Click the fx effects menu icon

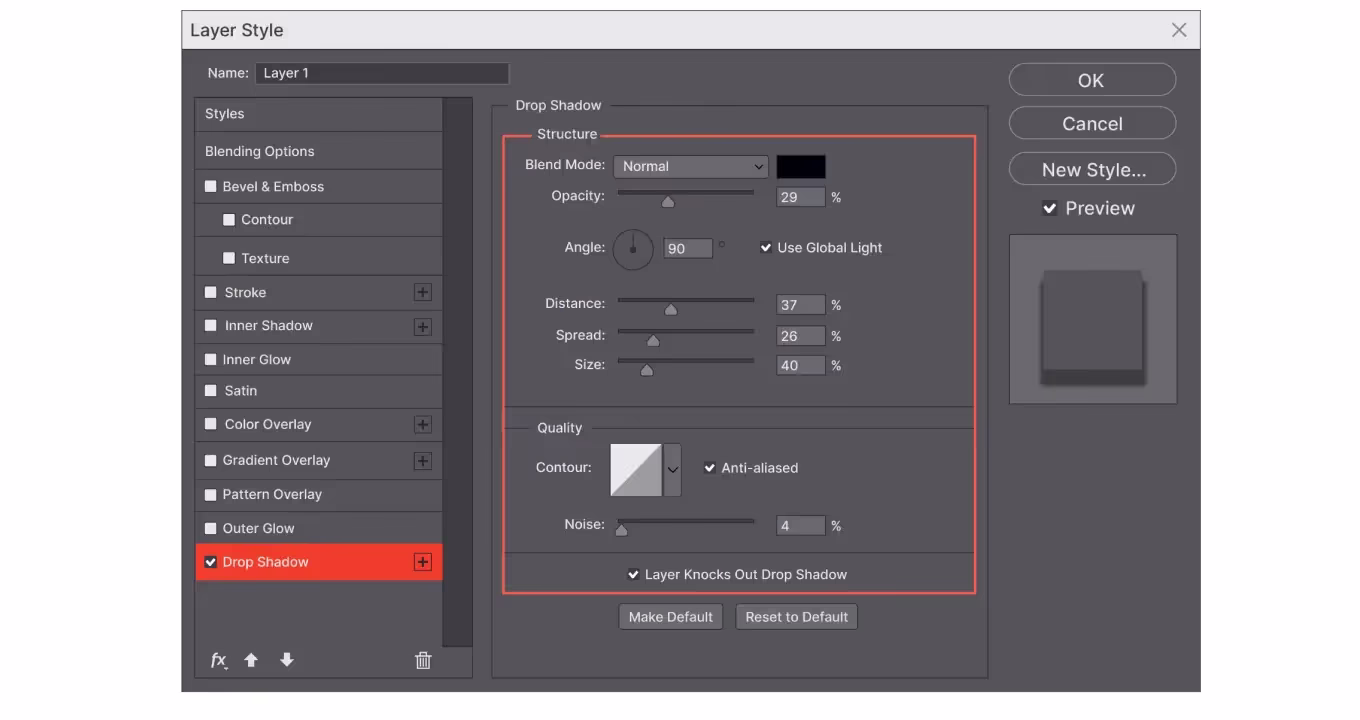tap(218, 660)
